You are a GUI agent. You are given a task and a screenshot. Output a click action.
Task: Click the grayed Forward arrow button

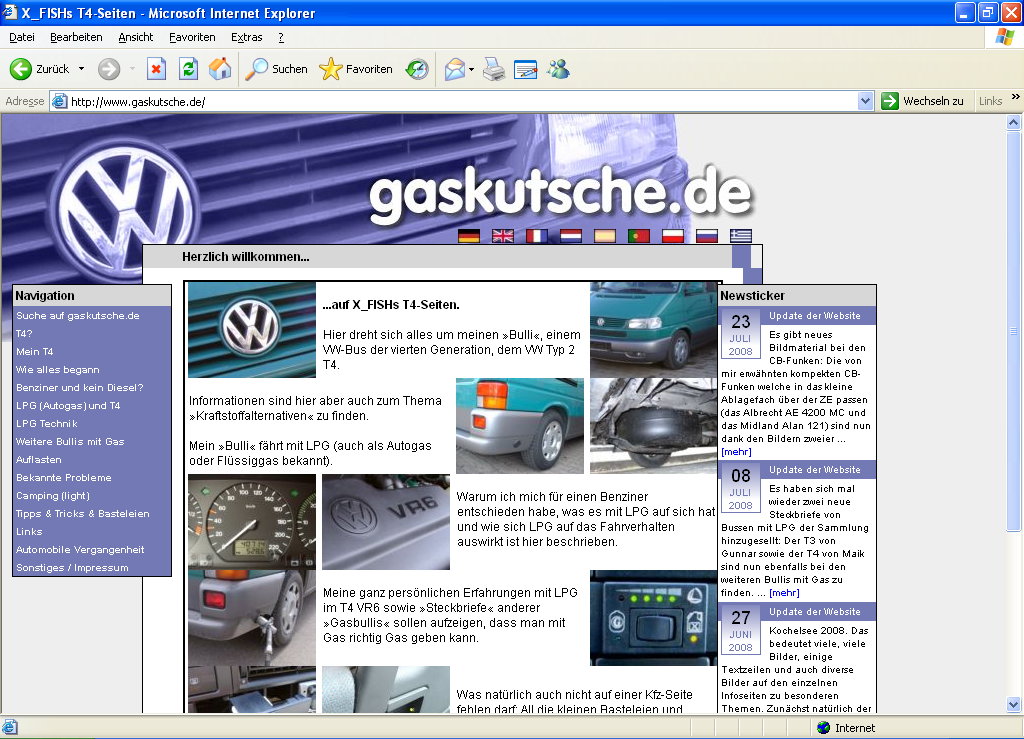[109, 69]
